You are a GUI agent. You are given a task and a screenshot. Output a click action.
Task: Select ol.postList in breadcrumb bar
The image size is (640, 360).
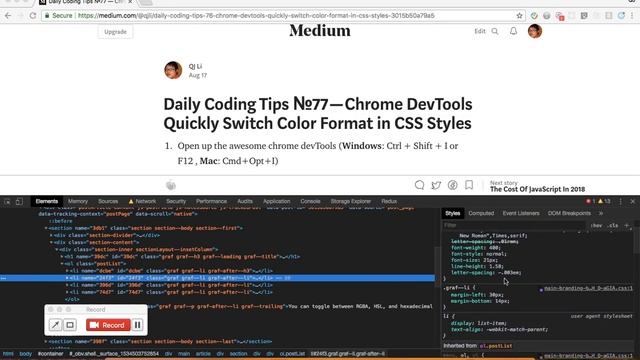292,353
